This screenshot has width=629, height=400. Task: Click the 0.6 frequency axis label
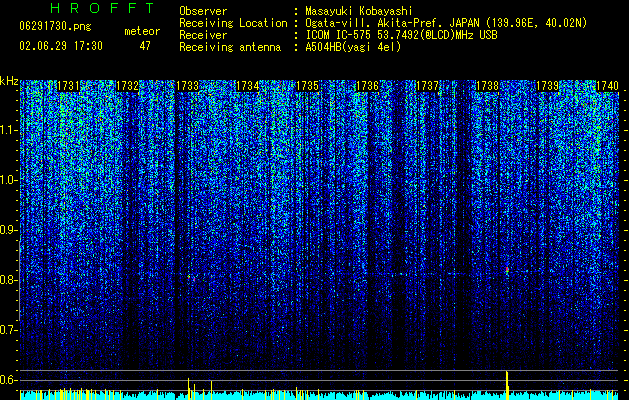(8, 380)
